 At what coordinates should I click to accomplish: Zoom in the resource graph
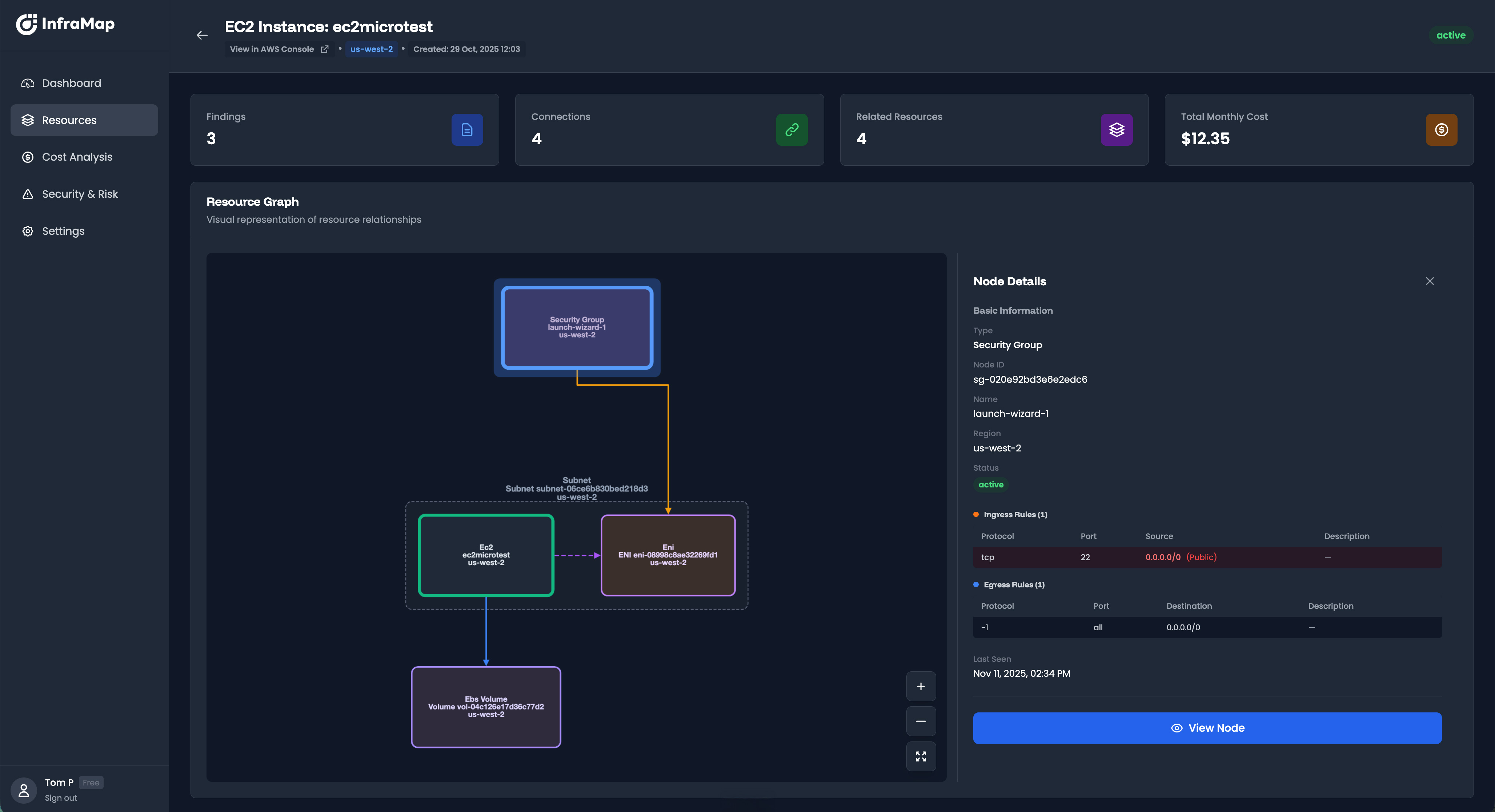tap(921, 687)
